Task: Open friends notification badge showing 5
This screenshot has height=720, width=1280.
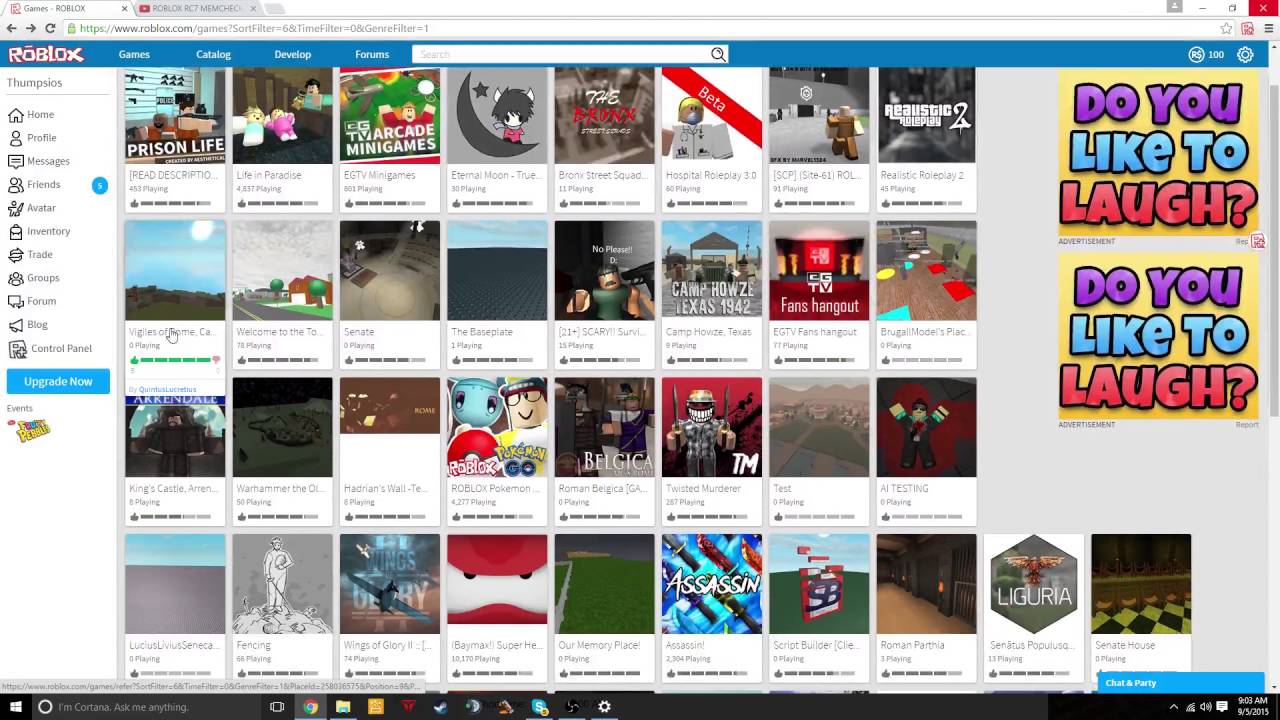Action: 99,185
